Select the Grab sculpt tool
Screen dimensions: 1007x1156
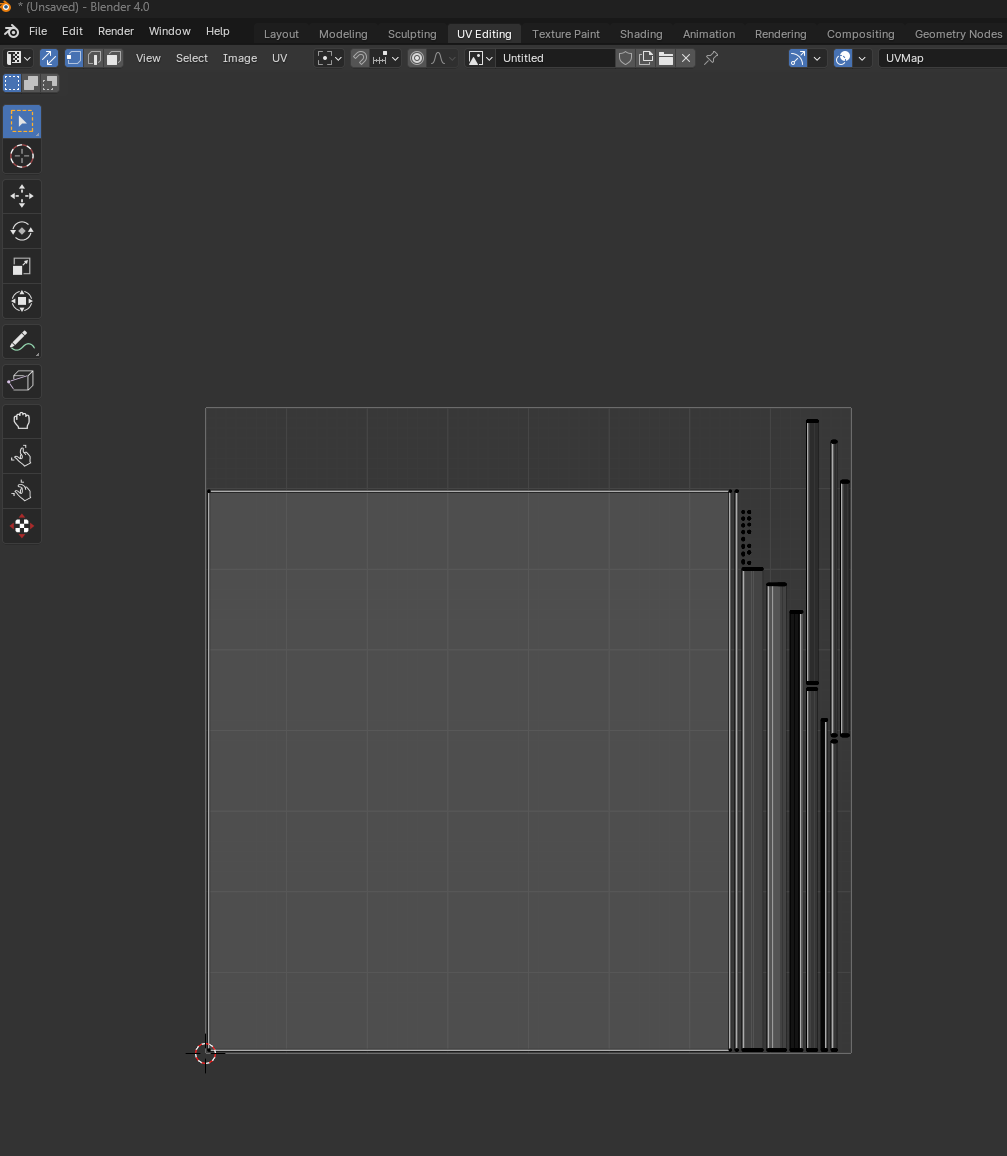coord(21,421)
